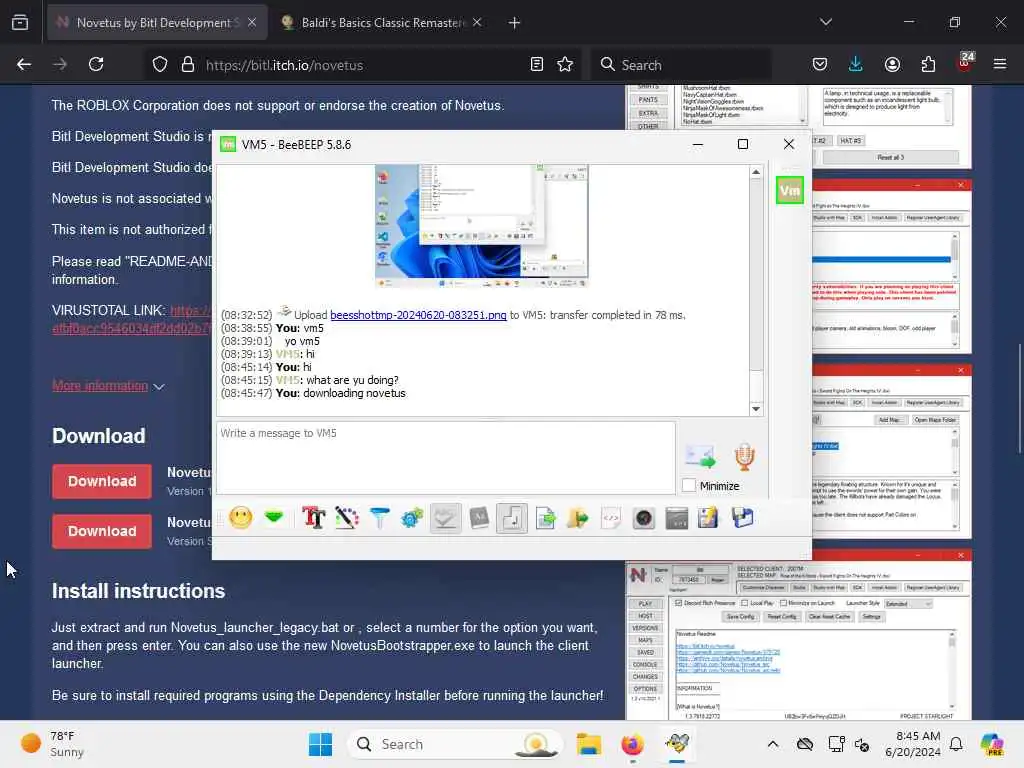Viewport: 1024px width, 768px height.
Task: Close the Baldi's Basics tab
Action: click(477, 22)
